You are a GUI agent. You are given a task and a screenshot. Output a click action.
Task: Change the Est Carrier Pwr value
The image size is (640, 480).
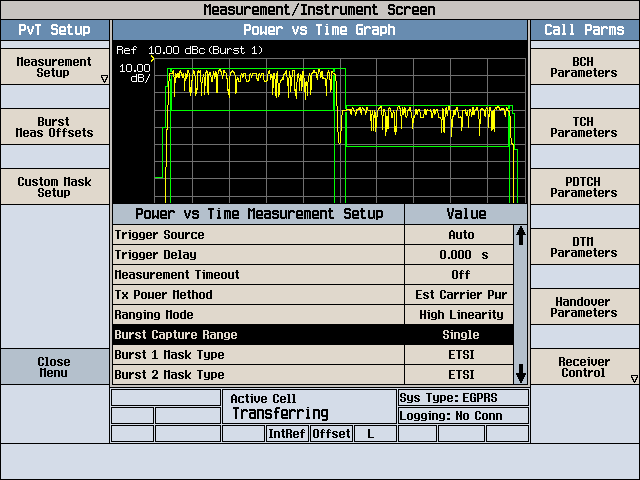coord(459,295)
